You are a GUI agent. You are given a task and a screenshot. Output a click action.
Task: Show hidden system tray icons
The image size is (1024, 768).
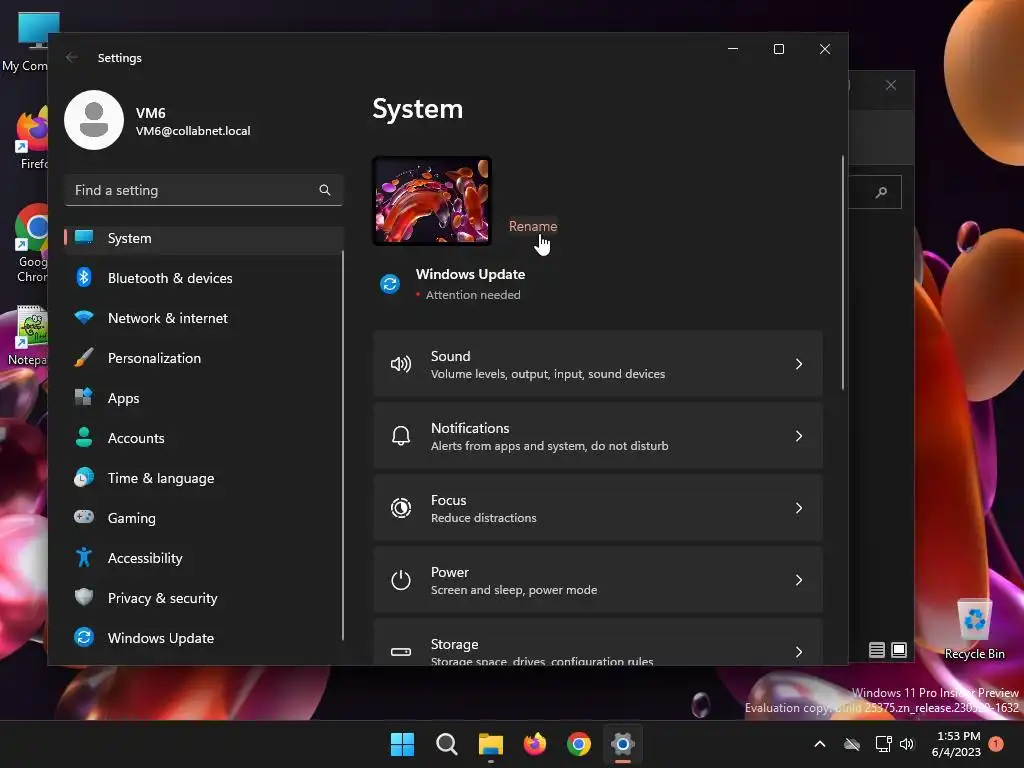point(820,744)
